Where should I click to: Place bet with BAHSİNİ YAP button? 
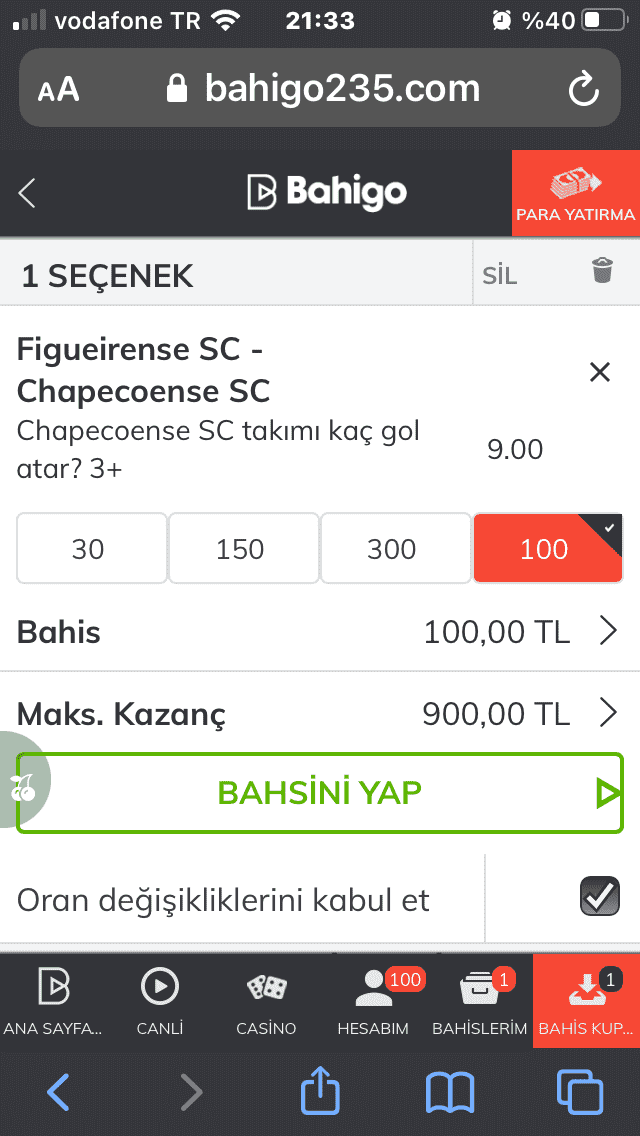(x=320, y=793)
